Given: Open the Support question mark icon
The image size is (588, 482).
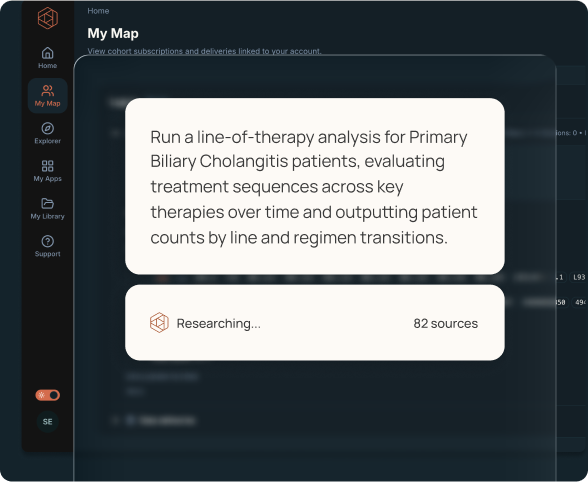Looking at the screenshot, I should point(48,241).
